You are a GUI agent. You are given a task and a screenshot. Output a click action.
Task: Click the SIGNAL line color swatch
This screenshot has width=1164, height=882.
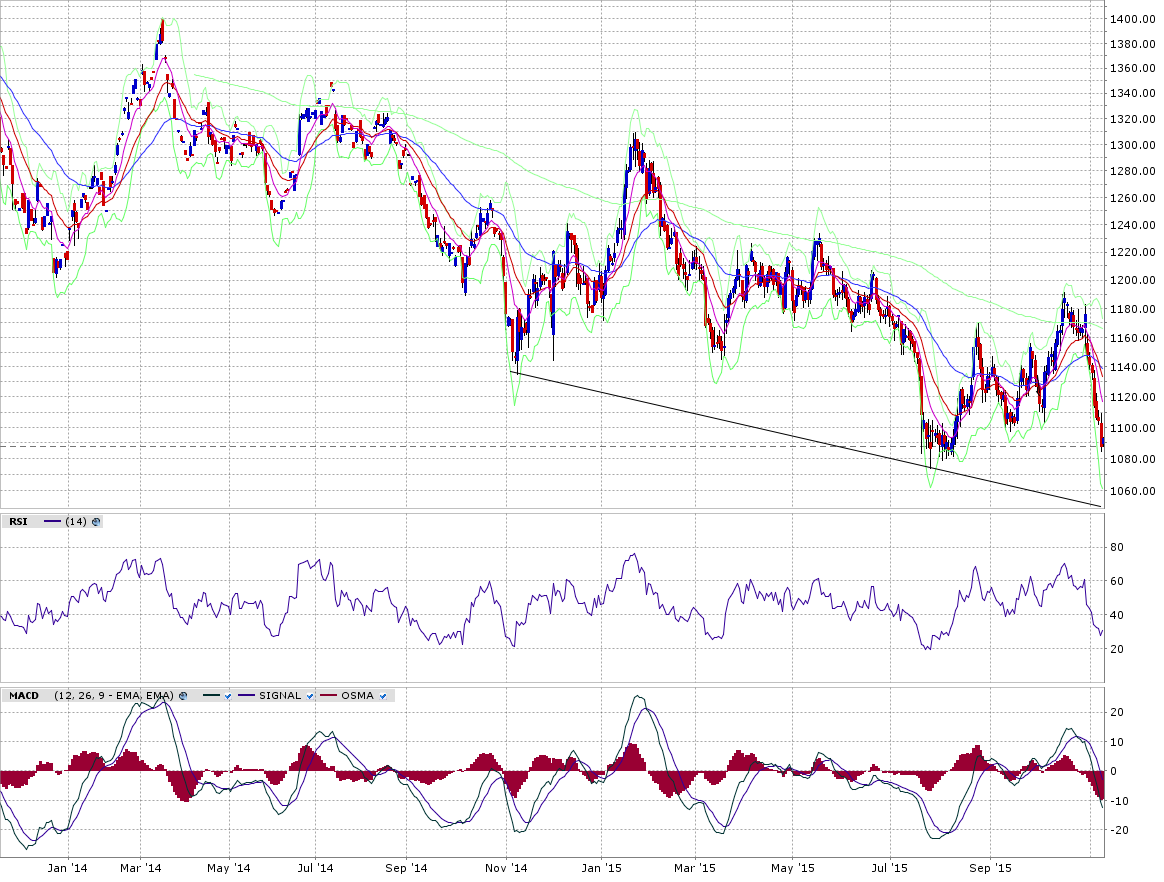pyautogui.click(x=247, y=696)
